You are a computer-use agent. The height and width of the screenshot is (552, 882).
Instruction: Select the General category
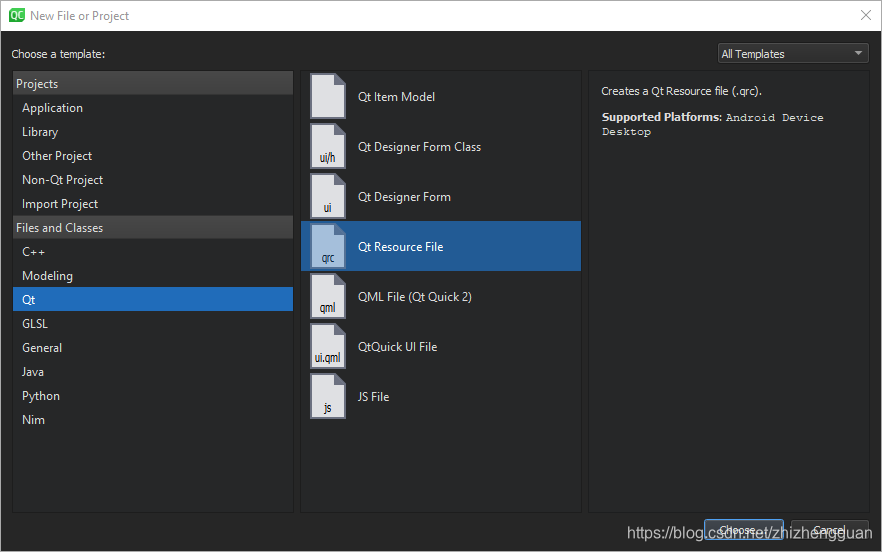(x=153, y=348)
